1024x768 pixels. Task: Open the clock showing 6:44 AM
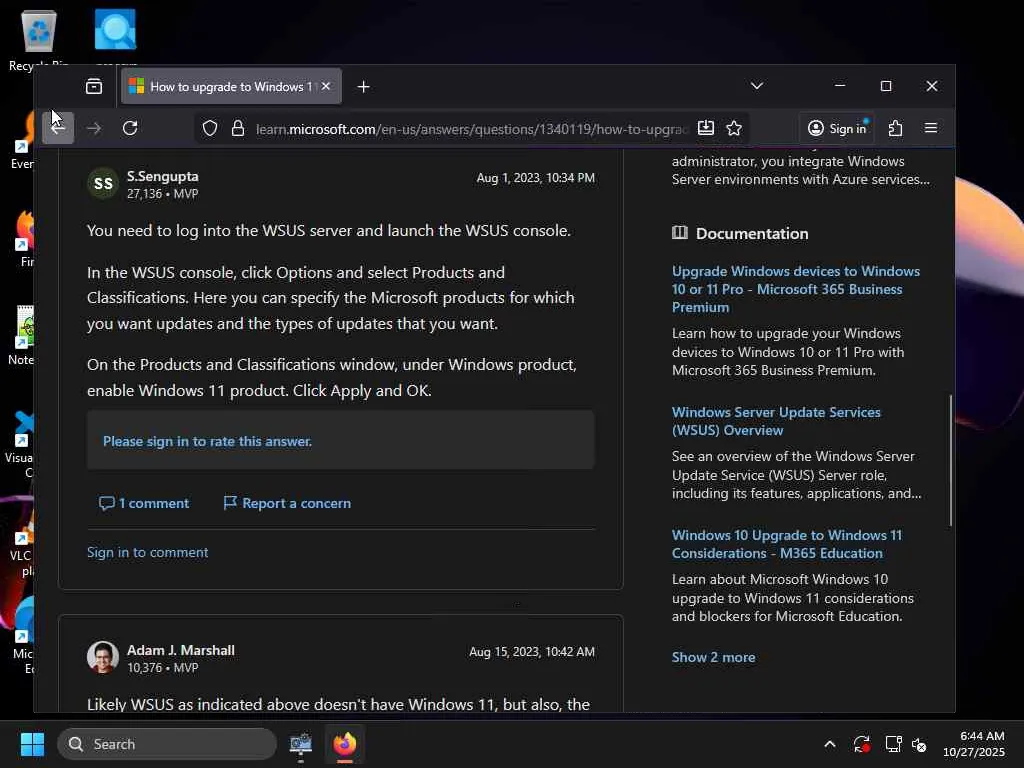974,744
